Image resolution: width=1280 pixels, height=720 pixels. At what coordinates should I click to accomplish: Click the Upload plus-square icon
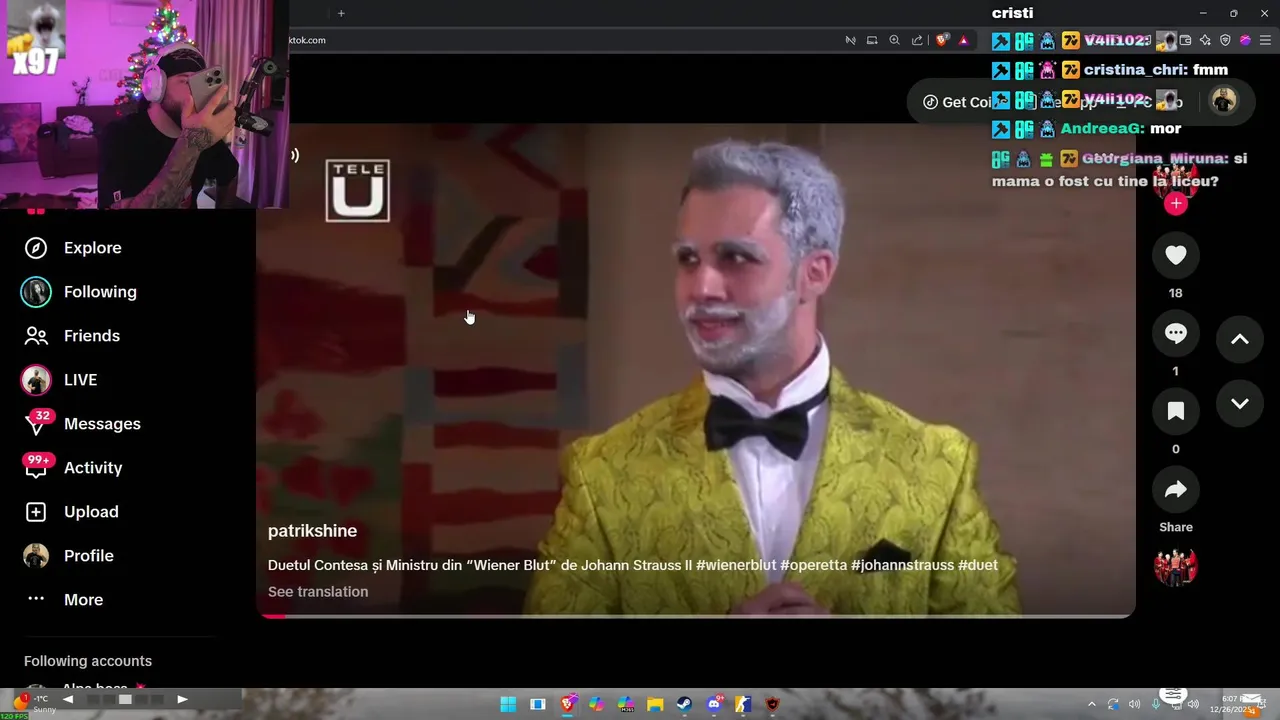[36, 512]
